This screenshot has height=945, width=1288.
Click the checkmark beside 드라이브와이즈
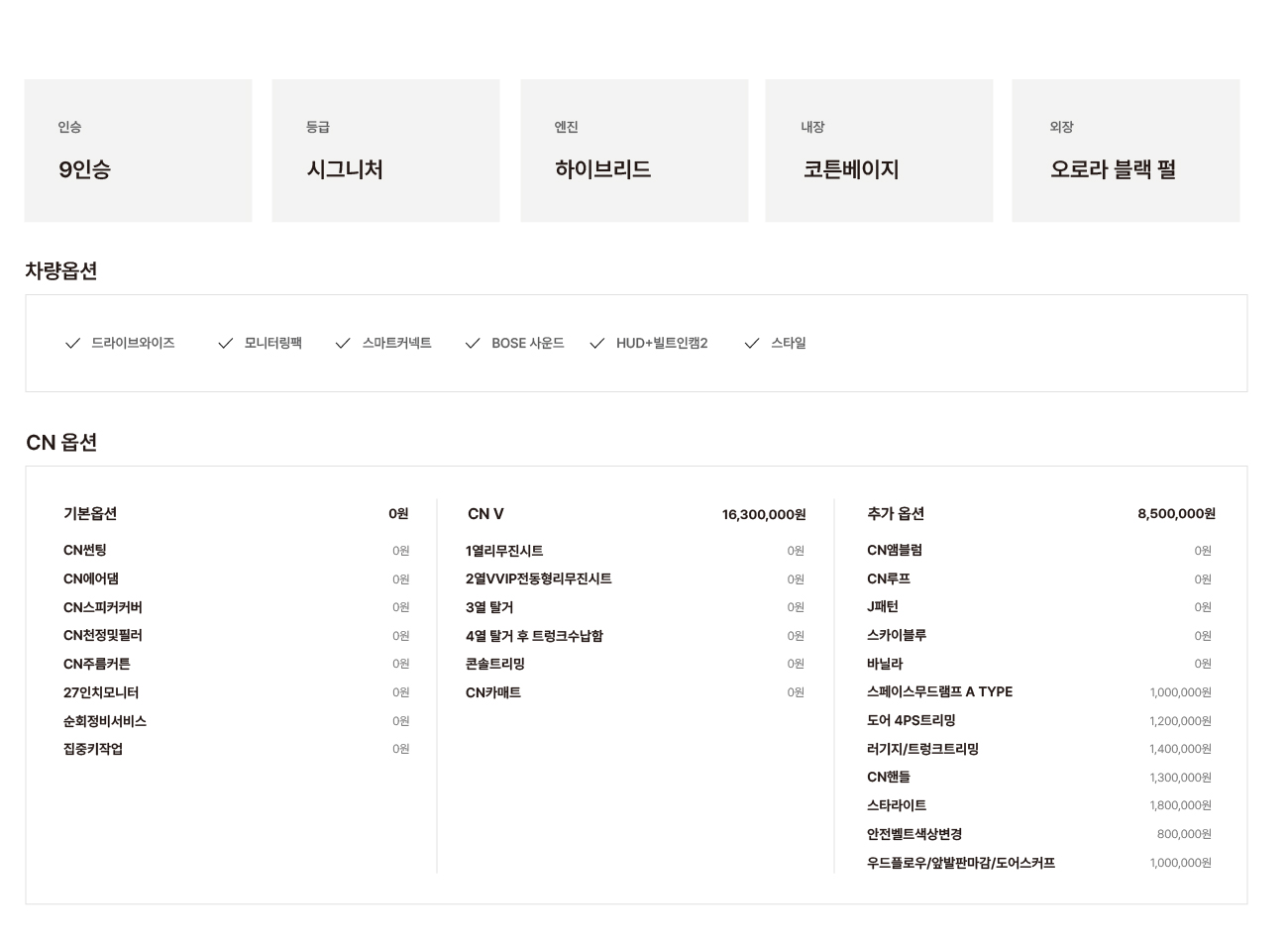(x=72, y=343)
